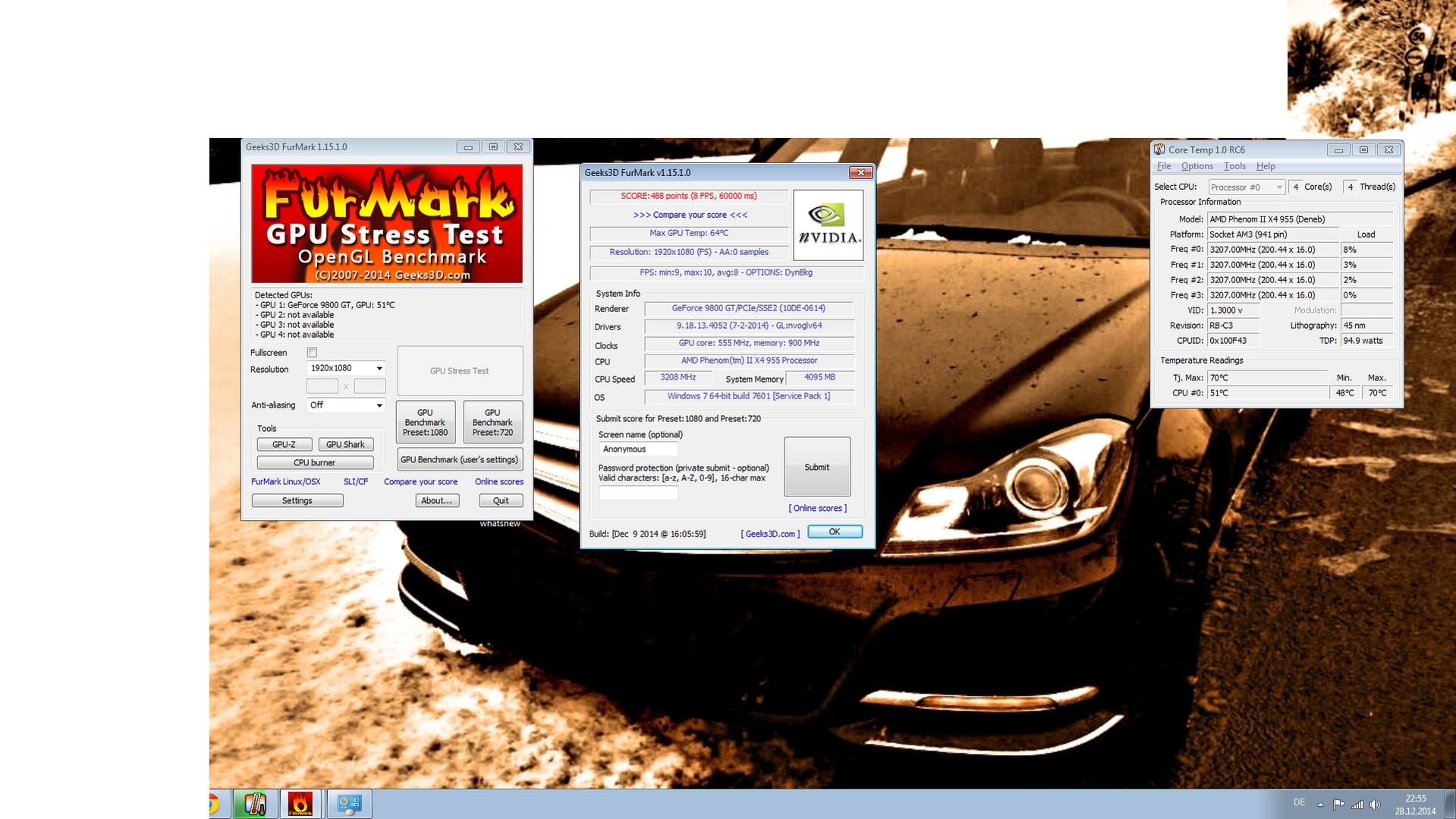Open Core Temp from the taskbar
Image resolution: width=1456 pixels, height=819 pixels.
(255, 804)
